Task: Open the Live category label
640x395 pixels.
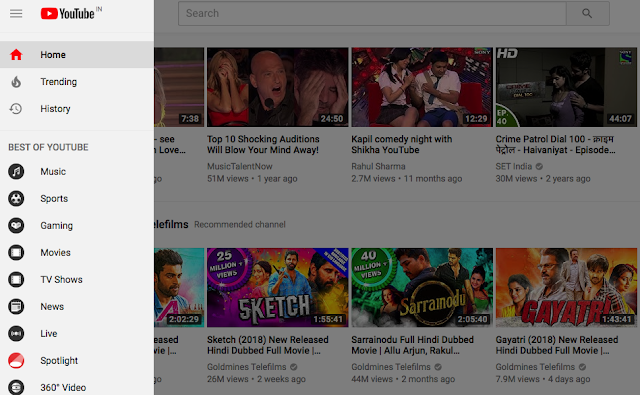Action: click(x=49, y=333)
